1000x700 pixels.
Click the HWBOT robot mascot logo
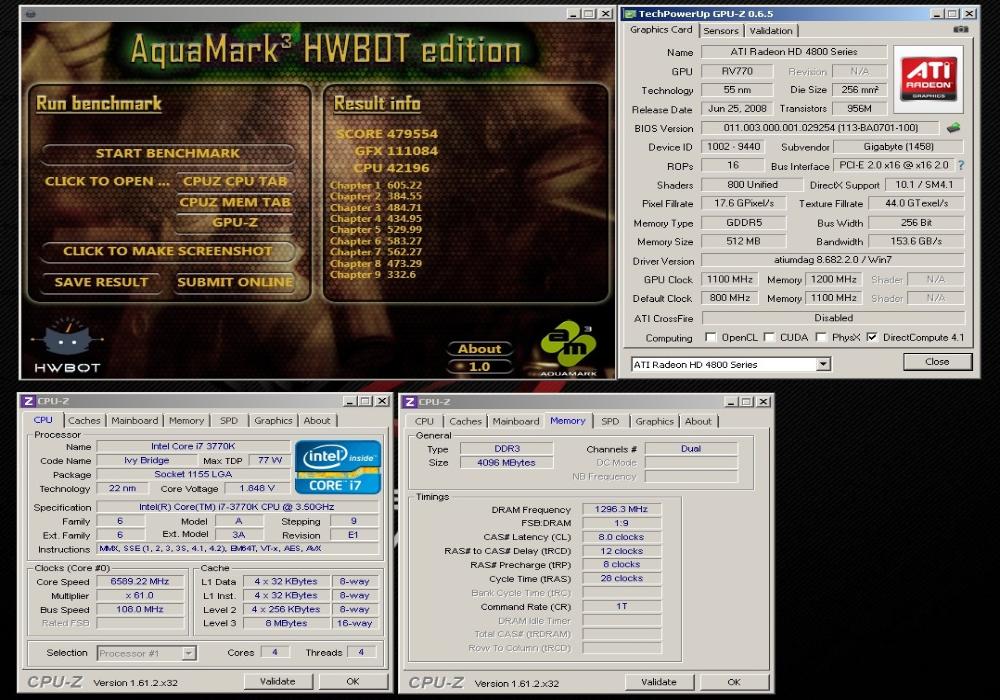(66, 339)
